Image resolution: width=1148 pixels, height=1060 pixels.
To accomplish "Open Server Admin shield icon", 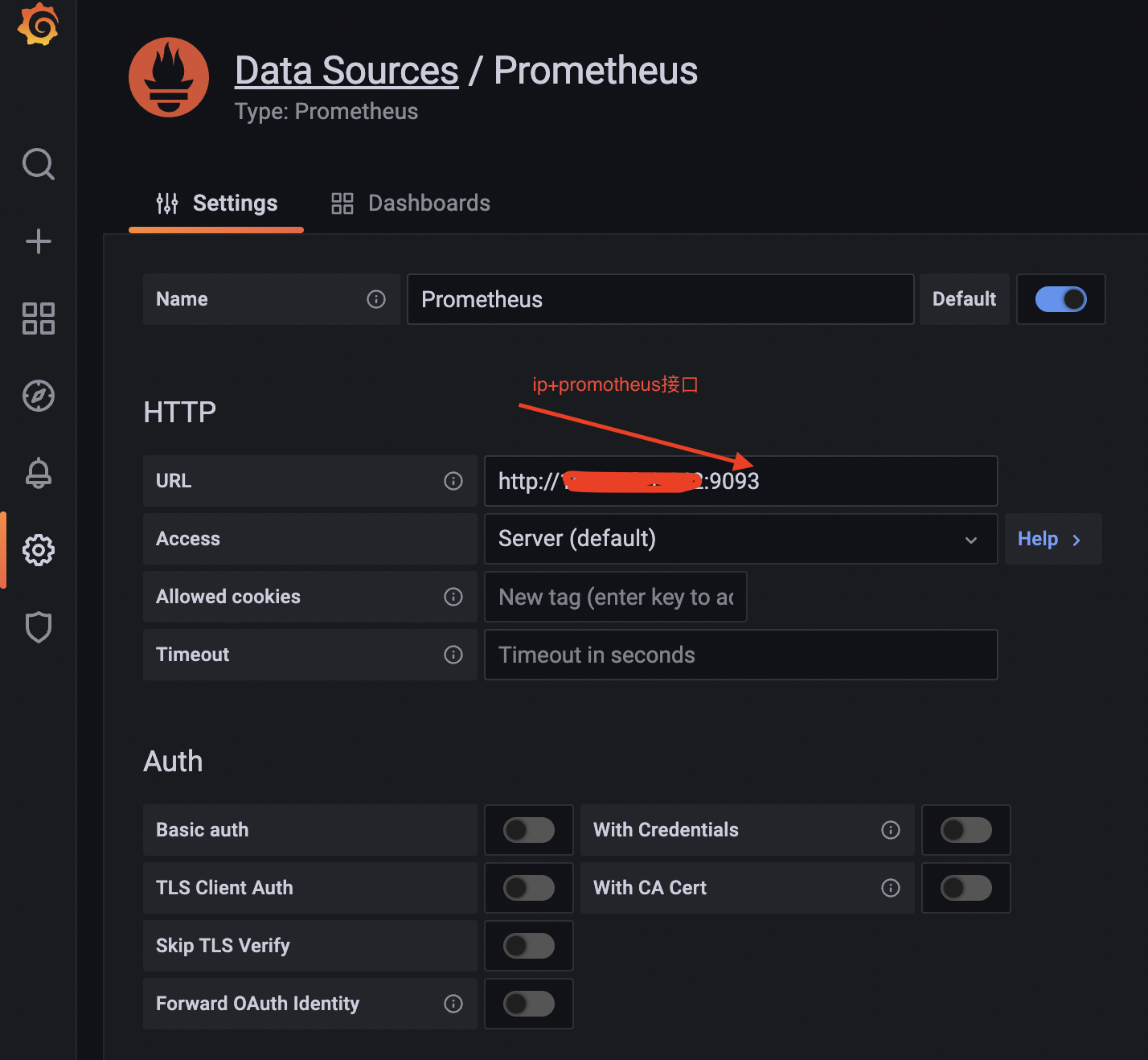I will pyautogui.click(x=38, y=627).
